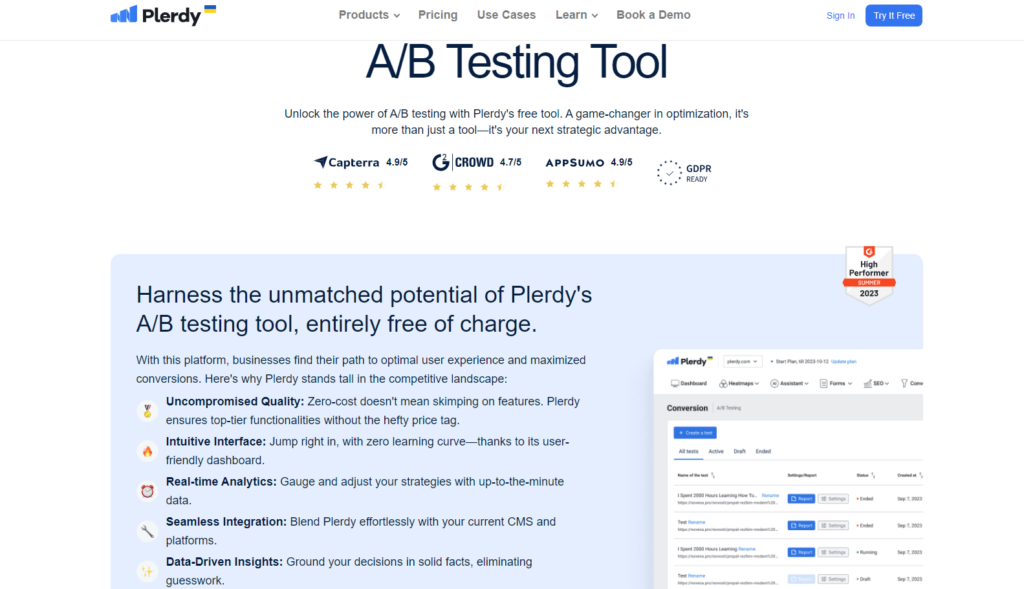Open the SEO checker icon
The width and height of the screenshot is (1024, 589).
pyautogui.click(x=868, y=383)
